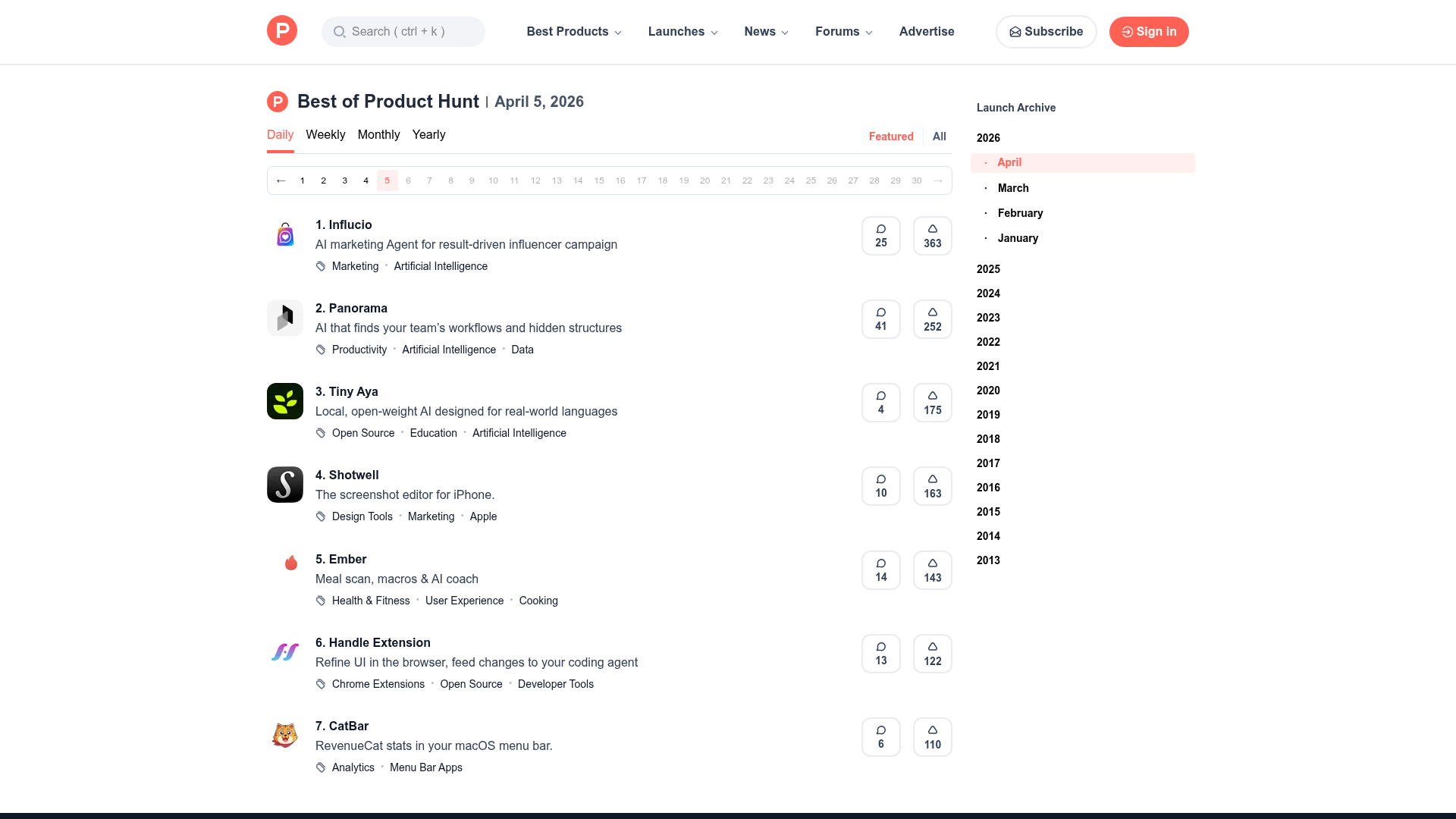The image size is (1456, 819).
Task: Select April in Launch Archive
Action: (1083, 163)
